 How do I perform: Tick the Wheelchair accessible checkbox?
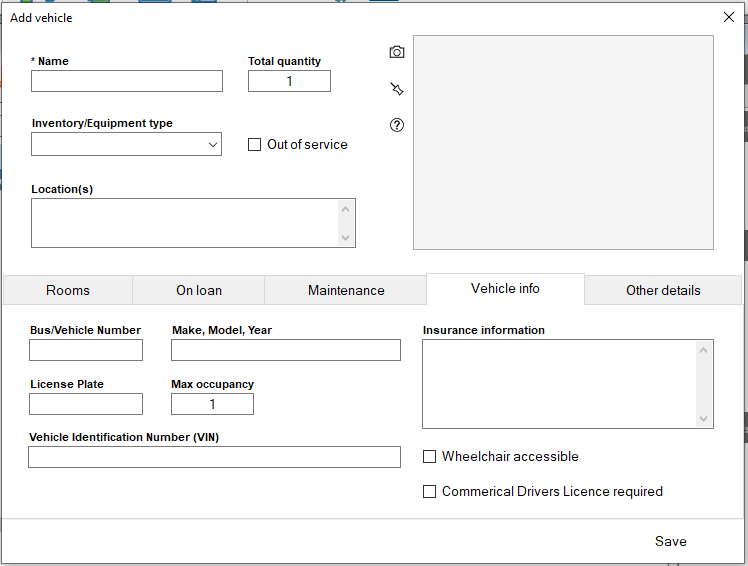(x=430, y=457)
